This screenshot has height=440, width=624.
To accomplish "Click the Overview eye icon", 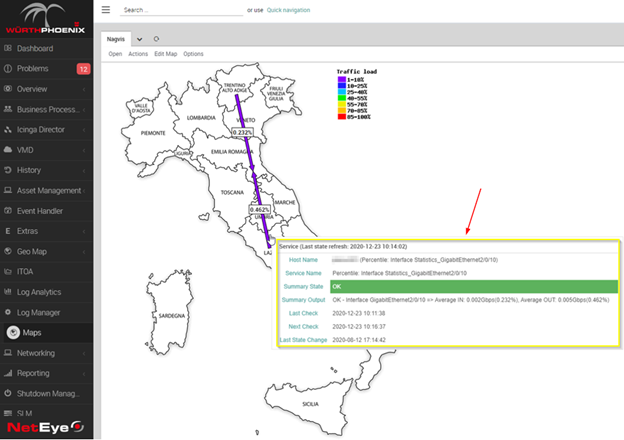I will click(8, 89).
